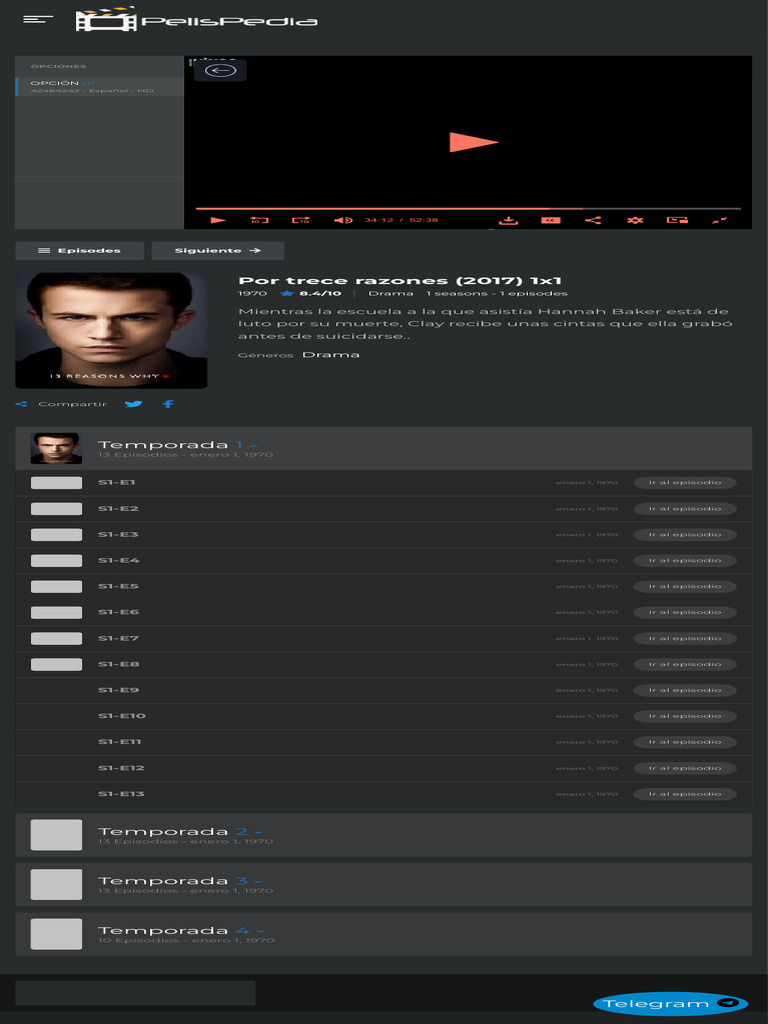Skip forward 10 seconds in player

(301, 220)
